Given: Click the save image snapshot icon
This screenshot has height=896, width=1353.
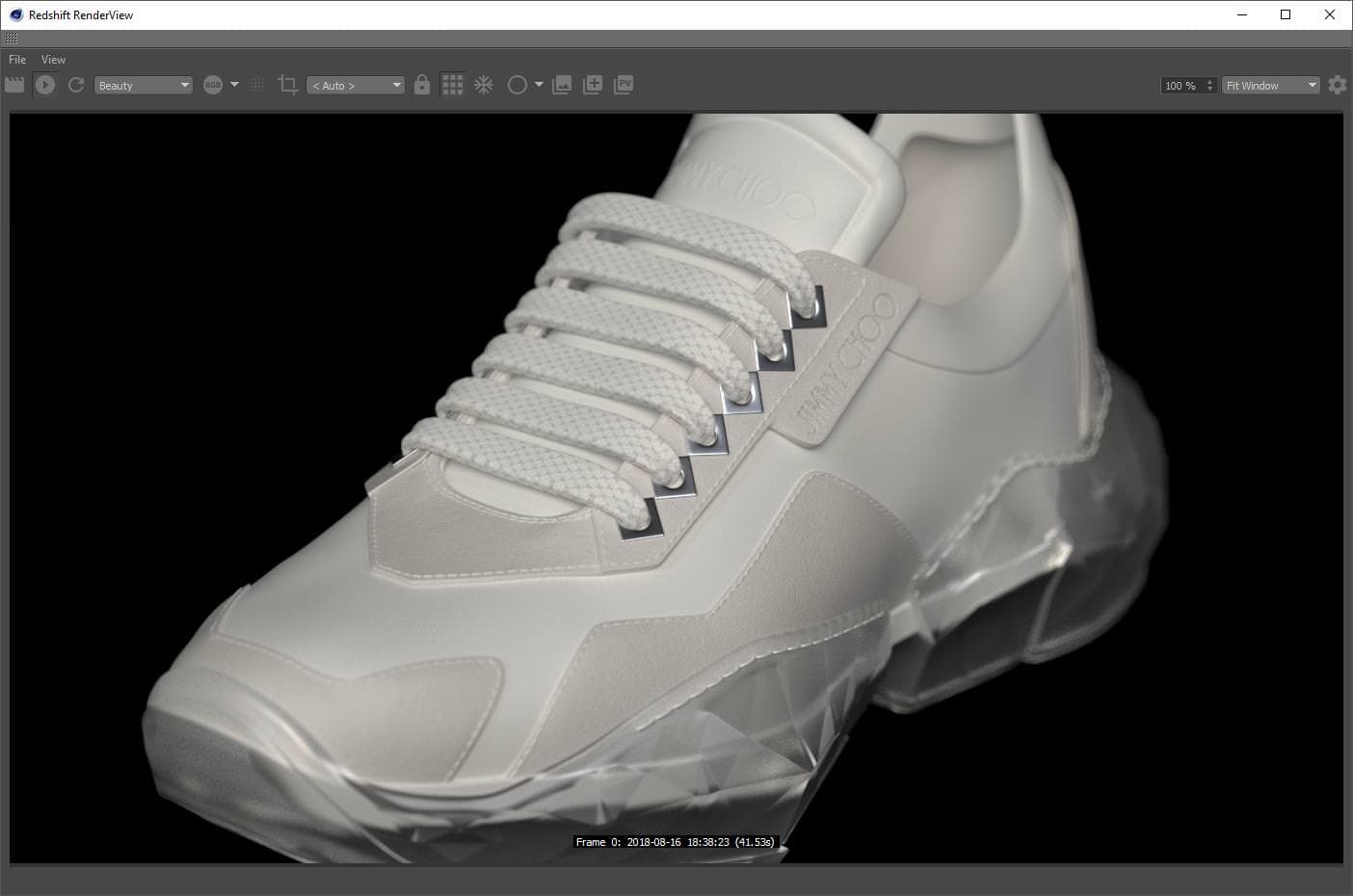Looking at the screenshot, I should click(x=562, y=85).
